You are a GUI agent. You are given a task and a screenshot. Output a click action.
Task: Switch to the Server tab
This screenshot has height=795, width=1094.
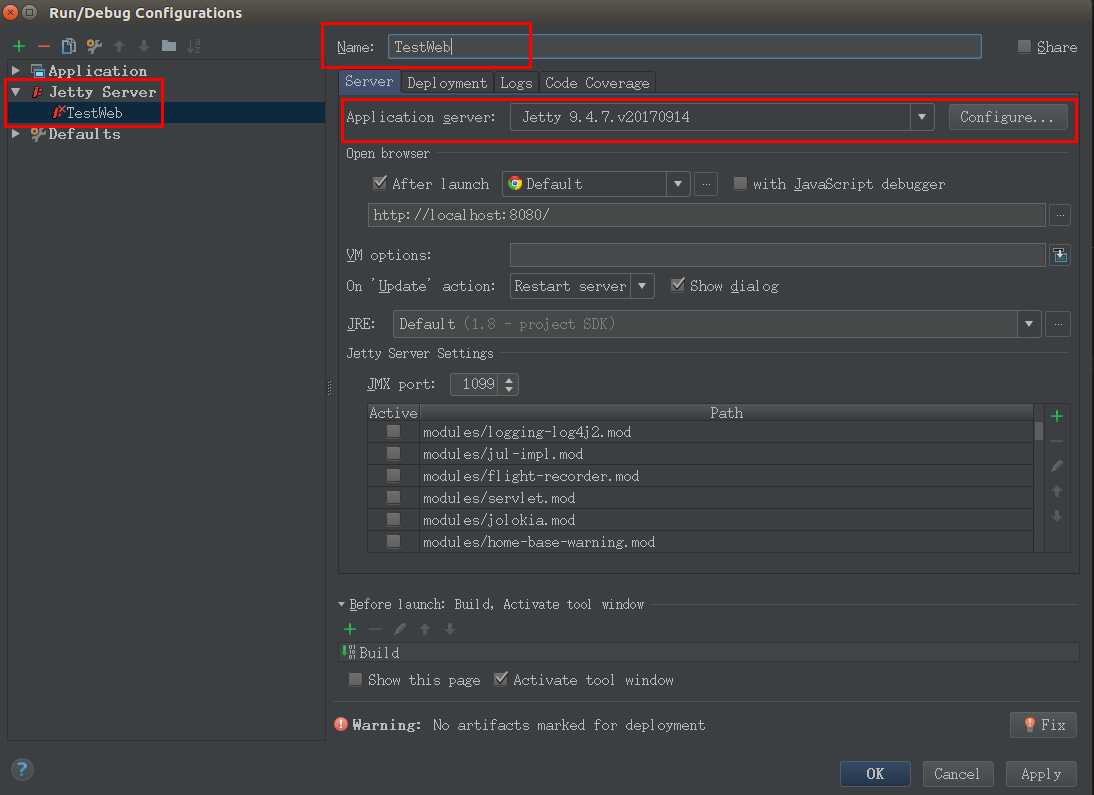tap(369, 82)
